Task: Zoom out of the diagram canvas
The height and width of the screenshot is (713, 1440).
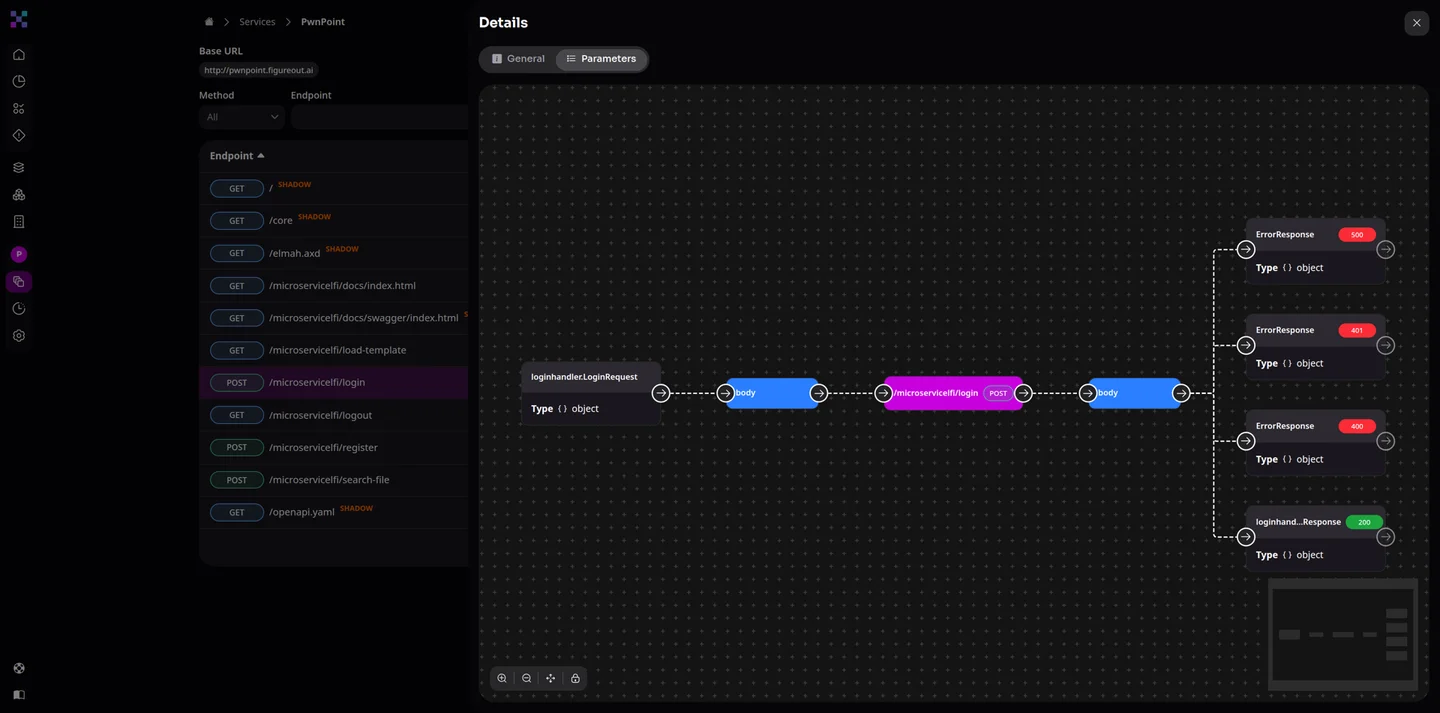Action: coord(526,678)
